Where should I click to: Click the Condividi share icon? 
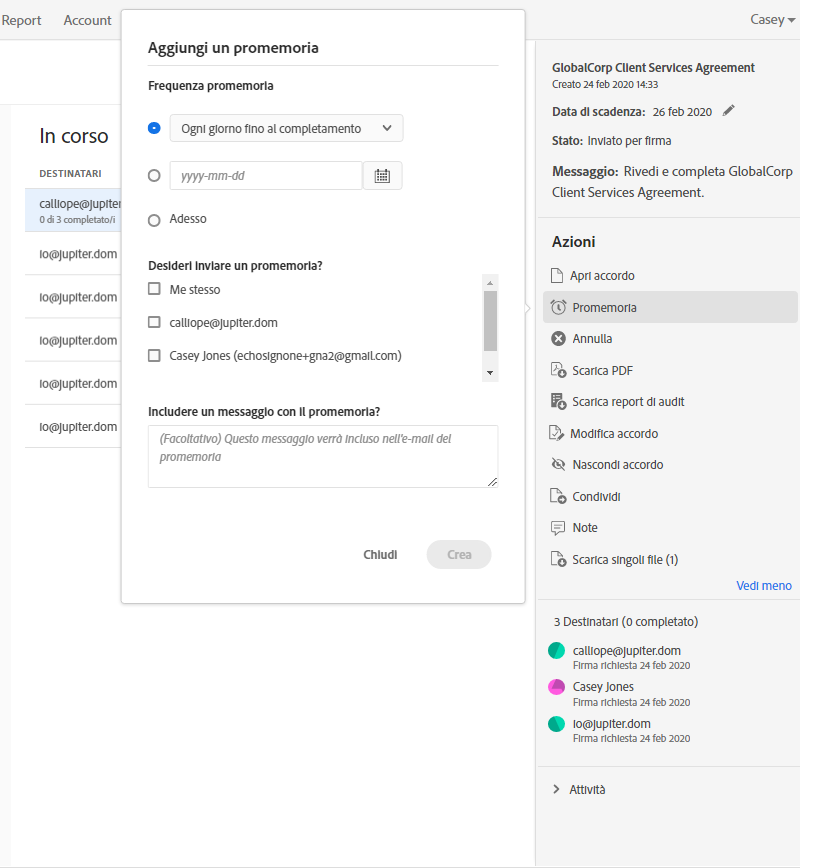(x=558, y=496)
